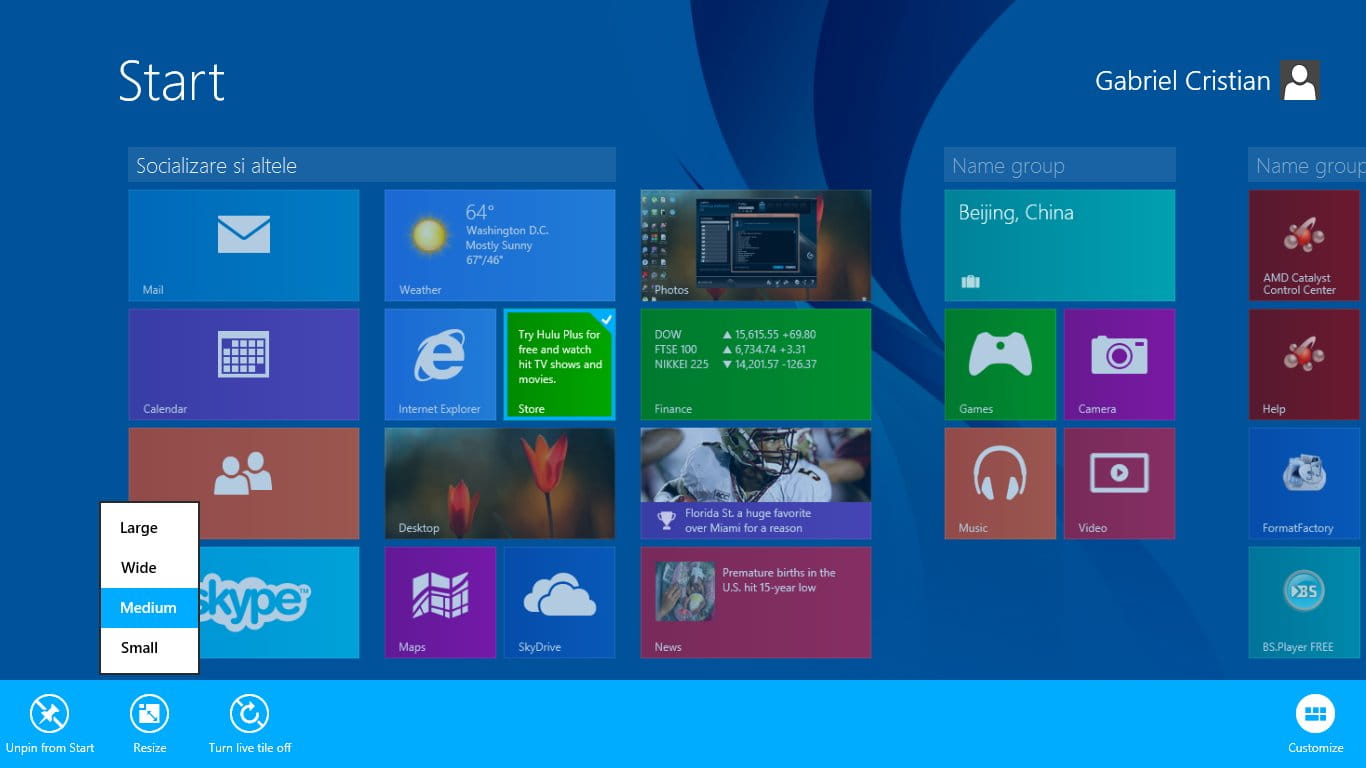Open the Weather tile
1366x768 pixels.
click(500, 245)
